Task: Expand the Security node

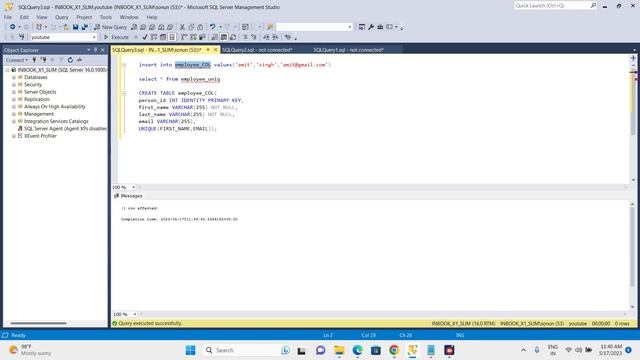Action: 14,85
